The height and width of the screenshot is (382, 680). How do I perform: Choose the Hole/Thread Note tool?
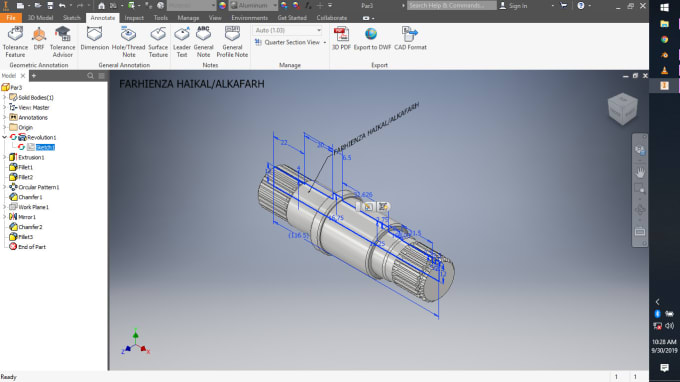[x=128, y=42]
